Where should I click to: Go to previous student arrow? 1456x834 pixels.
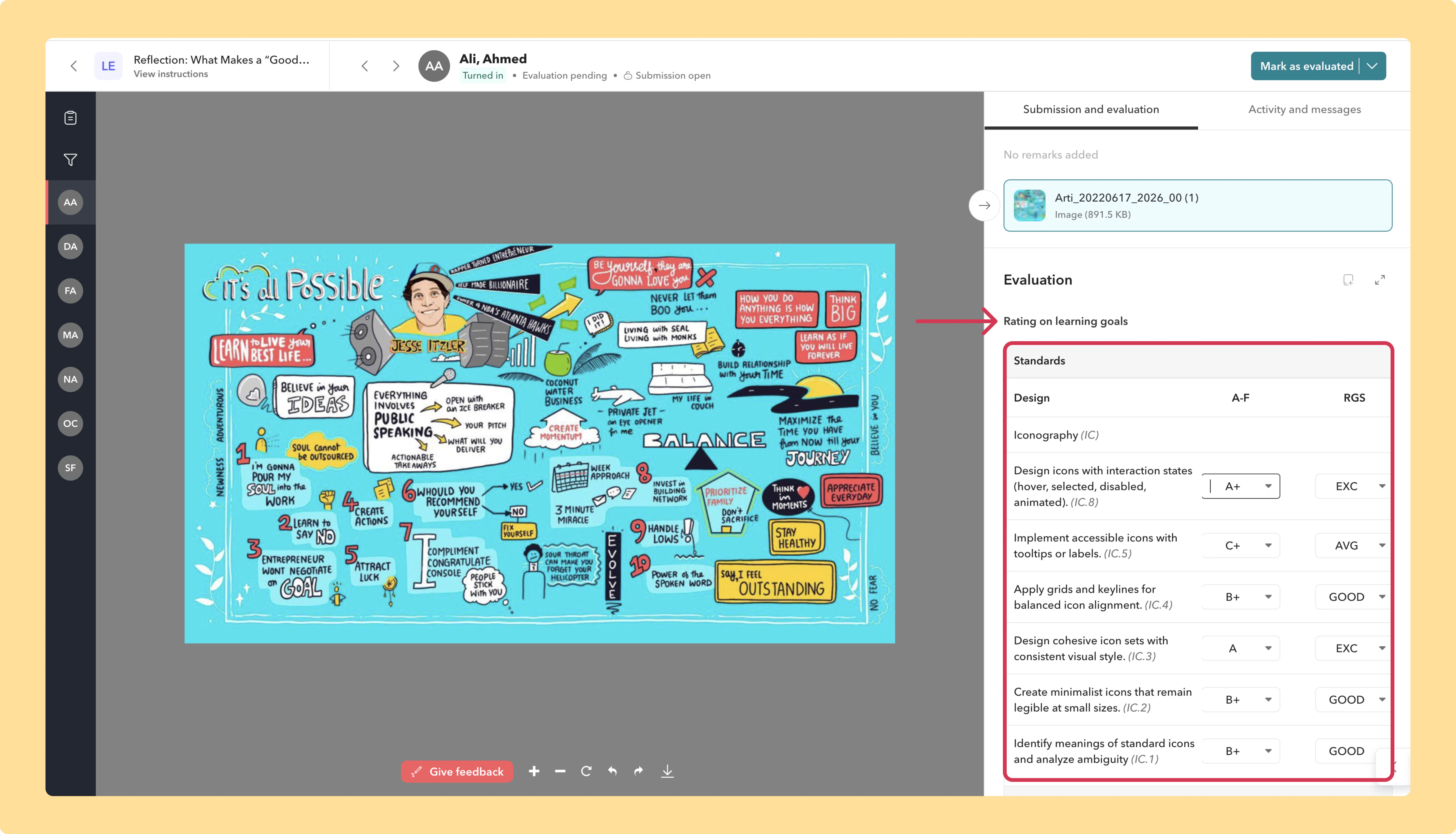pyautogui.click(x=365, y=66)
